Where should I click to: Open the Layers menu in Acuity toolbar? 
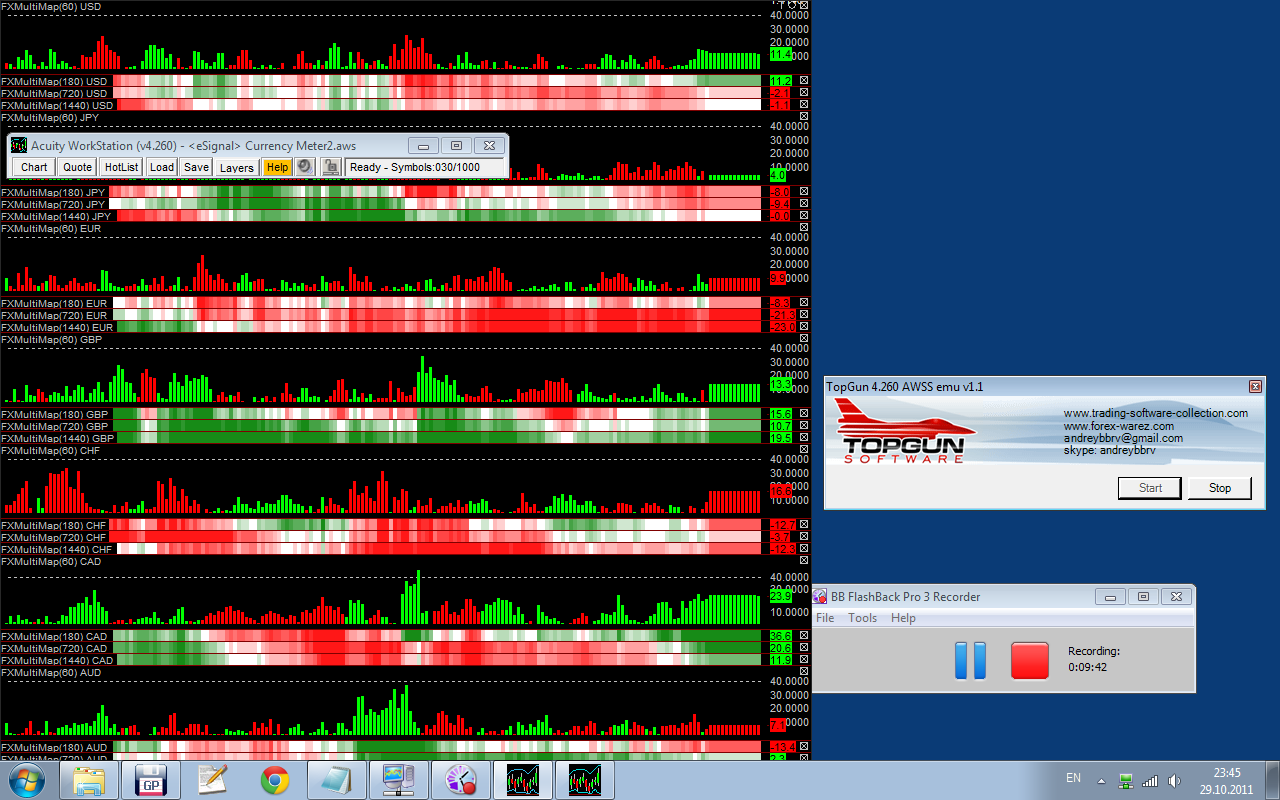pyautogui.click(x=237, y=167)
